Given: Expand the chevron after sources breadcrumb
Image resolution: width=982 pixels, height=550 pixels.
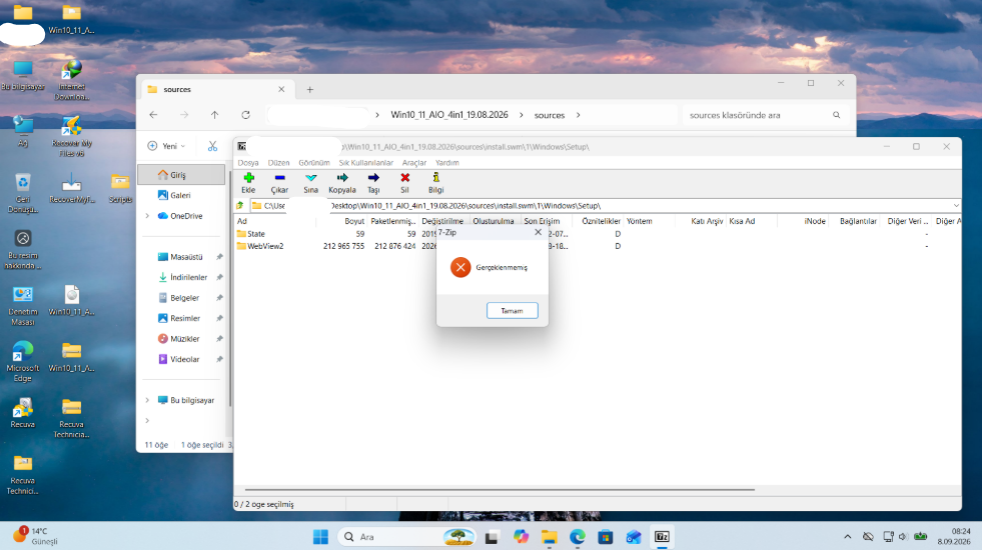Looking at the screenshot, I should pyautogui.click(x=578, y=115).
